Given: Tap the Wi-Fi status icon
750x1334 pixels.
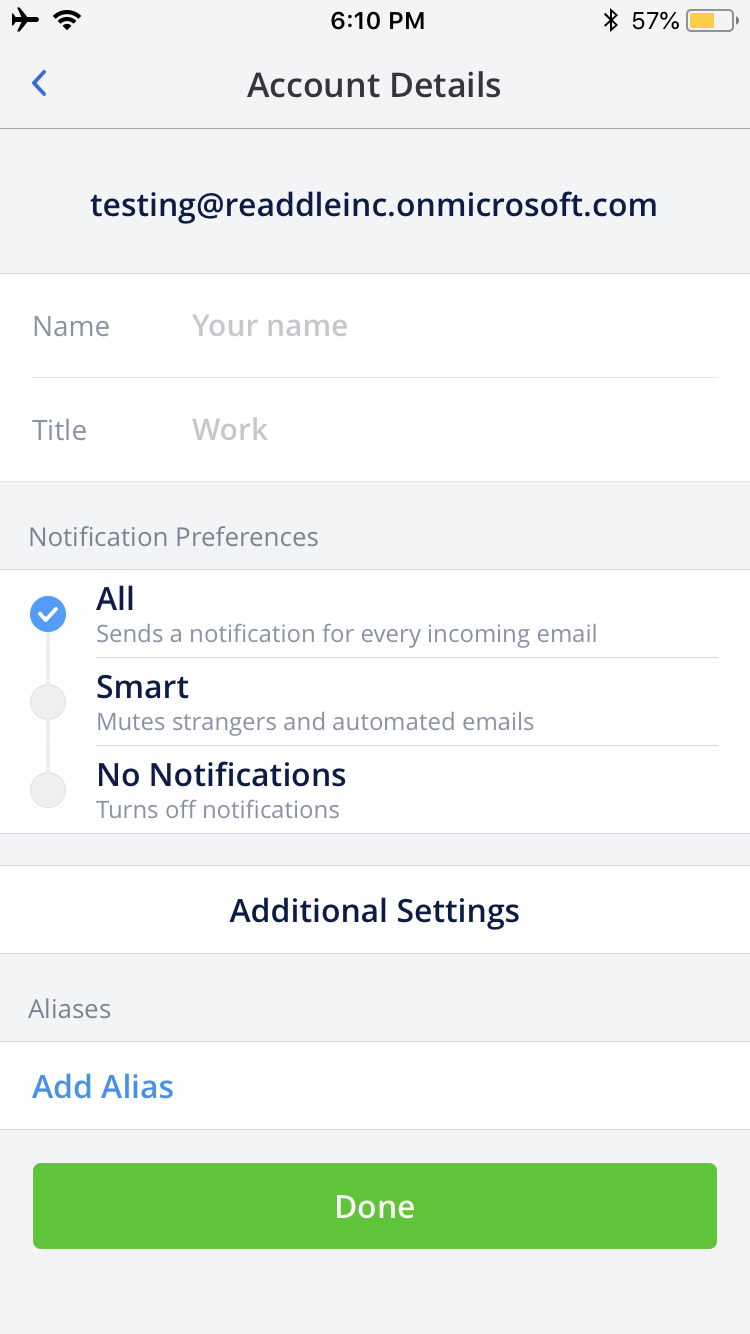Looking at the screenshot, I should (x=68, y=20).
